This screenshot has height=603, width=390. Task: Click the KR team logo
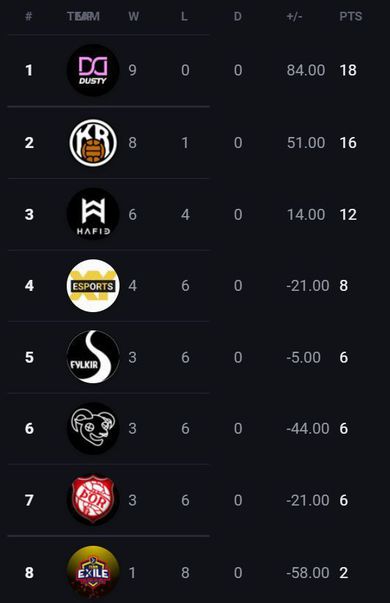pyautogui.click(x=93, y=143)
